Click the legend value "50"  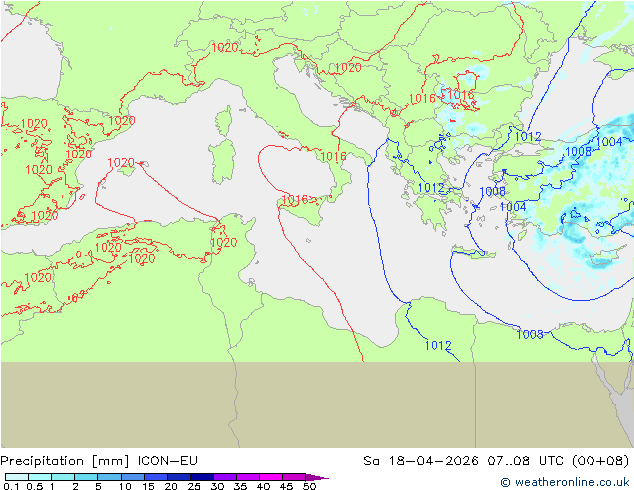click(309, 486)
